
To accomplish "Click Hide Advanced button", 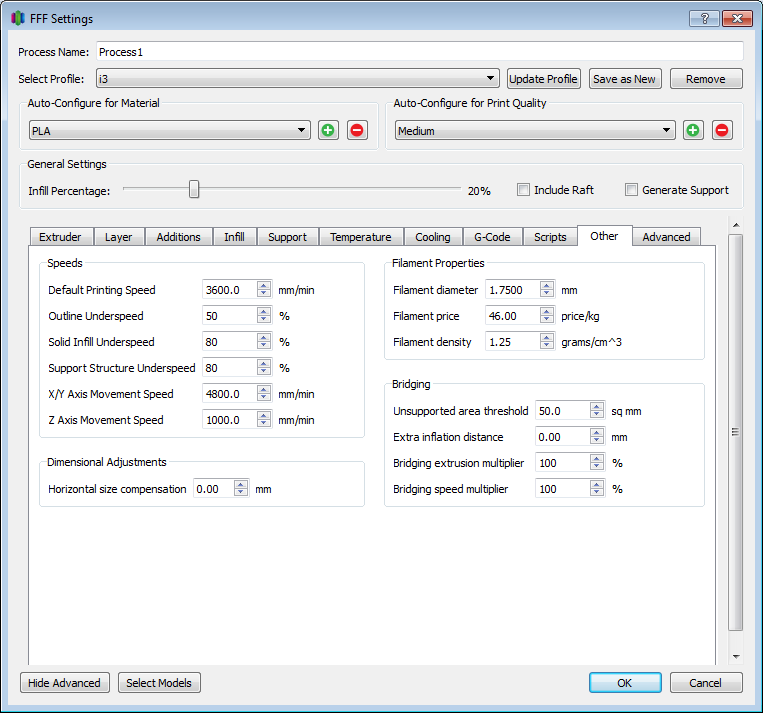I will tap(65, 683).
